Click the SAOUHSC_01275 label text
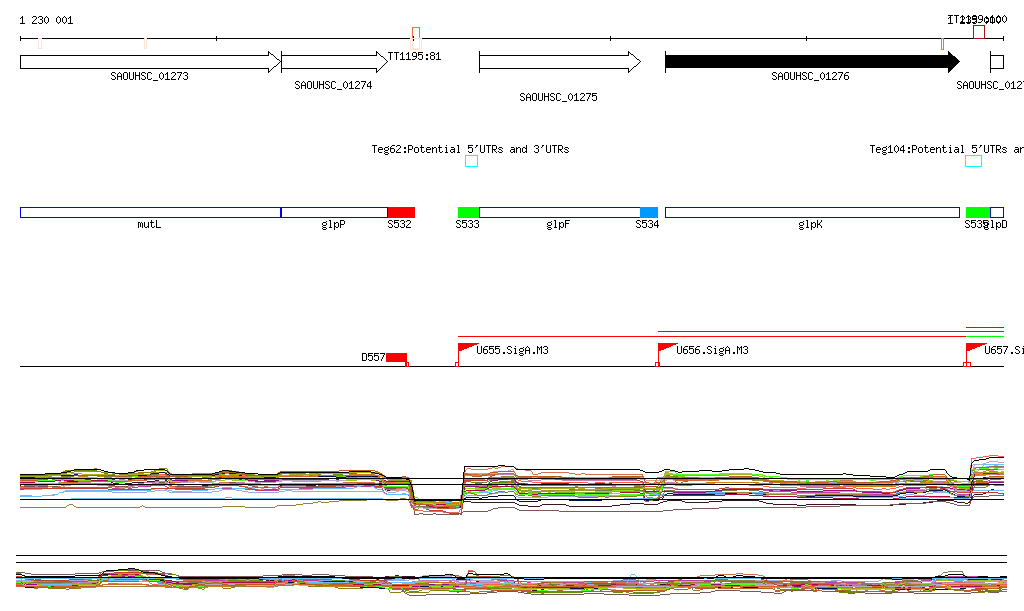This screenshot has height=611, width=1024. click(x=558, y=97)
